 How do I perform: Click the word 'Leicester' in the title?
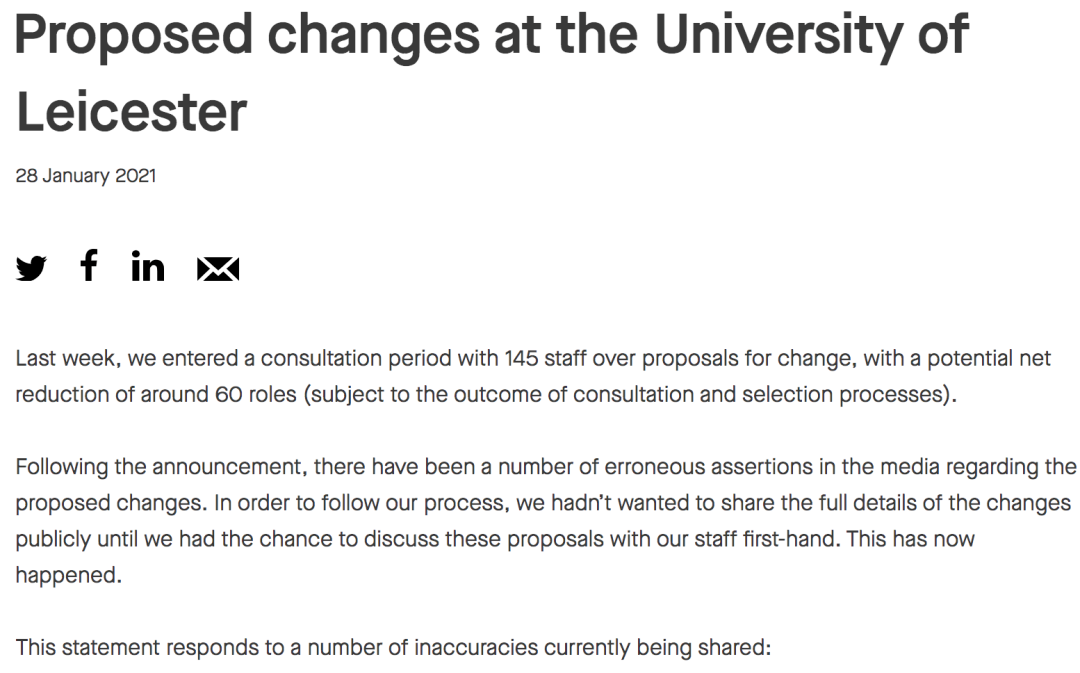point(131,112)
